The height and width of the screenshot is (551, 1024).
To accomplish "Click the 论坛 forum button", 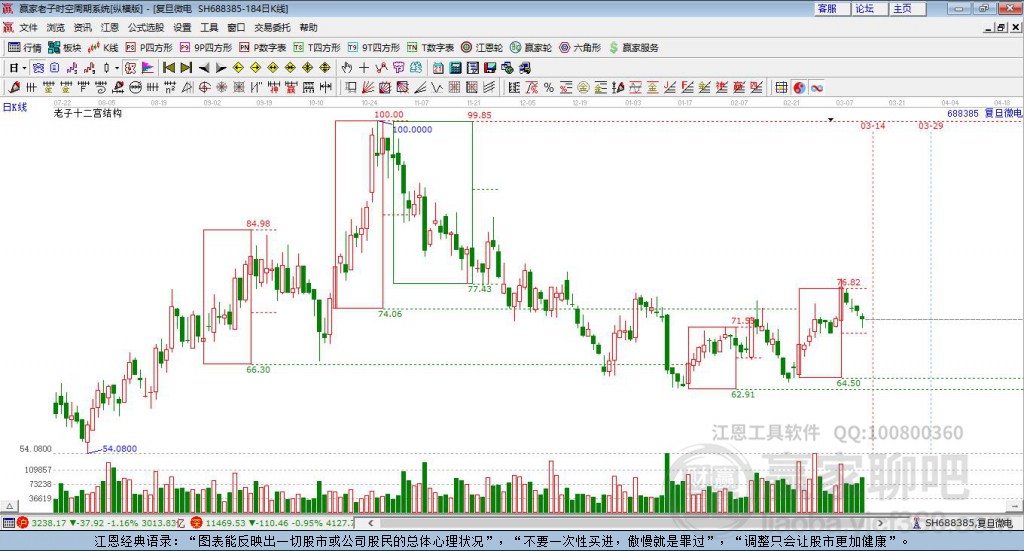I will (x=868, y=8).
